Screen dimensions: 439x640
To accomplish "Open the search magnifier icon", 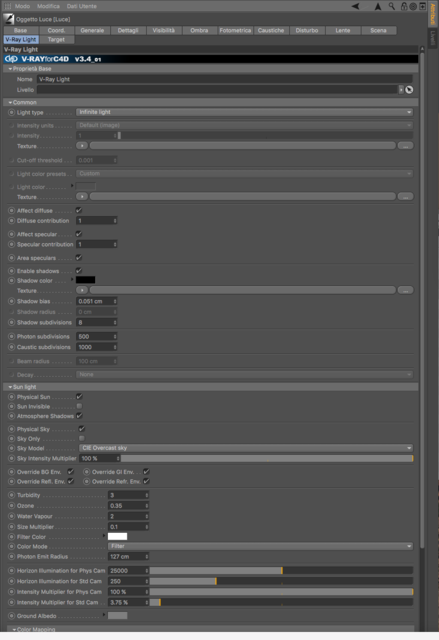I will click(x=392, y=6).
